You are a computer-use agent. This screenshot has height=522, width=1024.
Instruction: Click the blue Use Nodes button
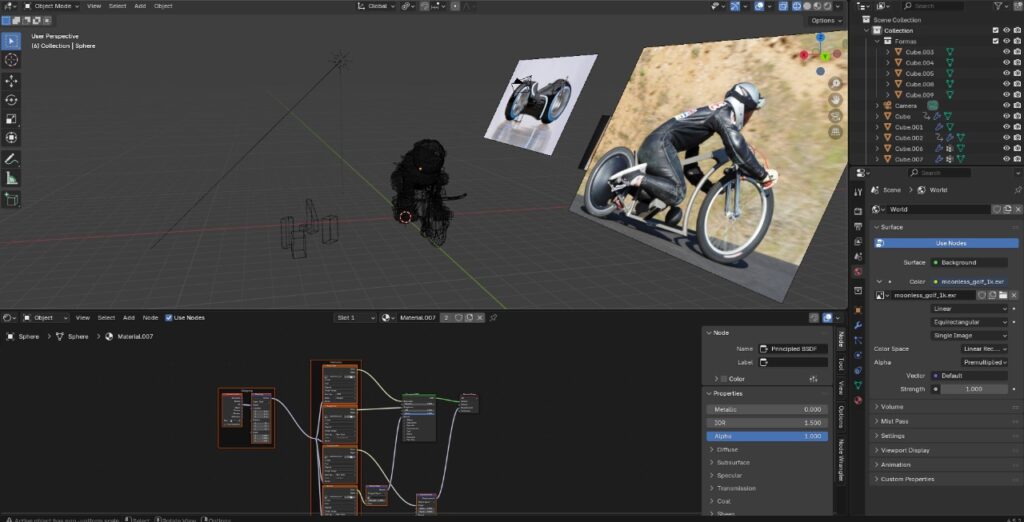[x=950, y=243]
